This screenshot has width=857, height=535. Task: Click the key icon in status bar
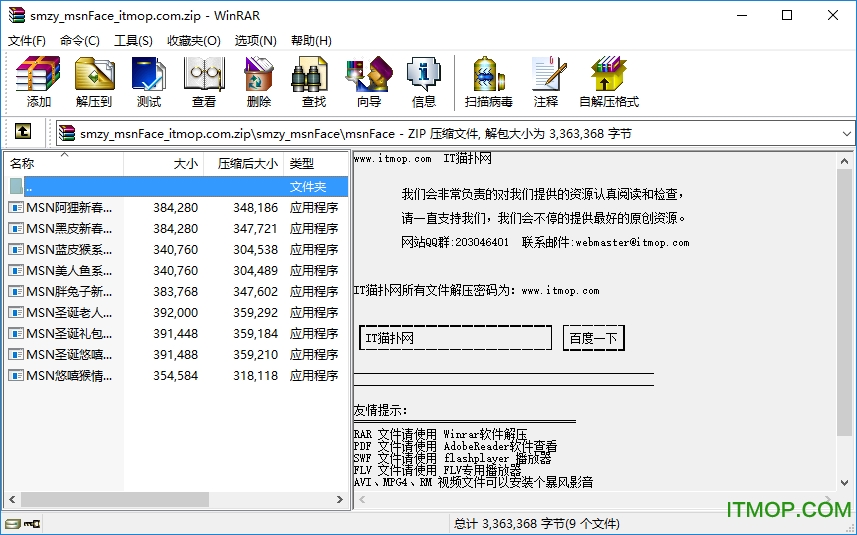click(32, 524)
